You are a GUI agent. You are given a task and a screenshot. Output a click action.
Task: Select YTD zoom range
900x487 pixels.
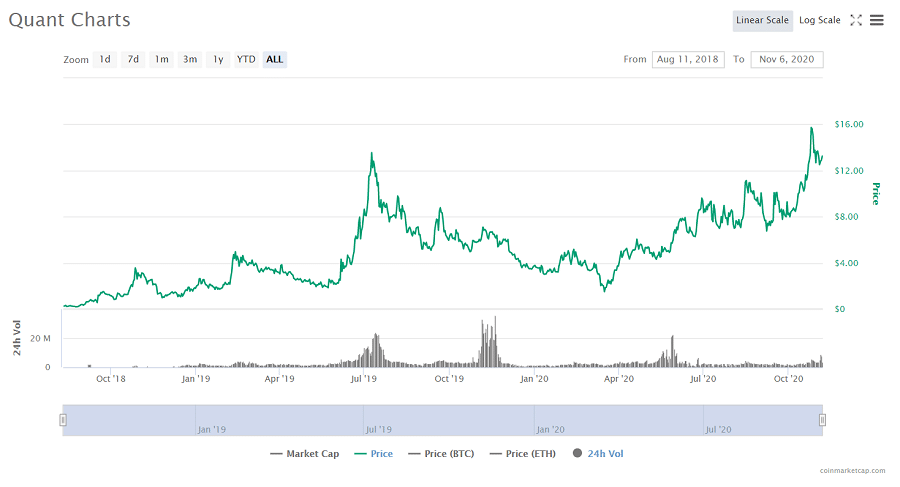click(x=246, y=59)
